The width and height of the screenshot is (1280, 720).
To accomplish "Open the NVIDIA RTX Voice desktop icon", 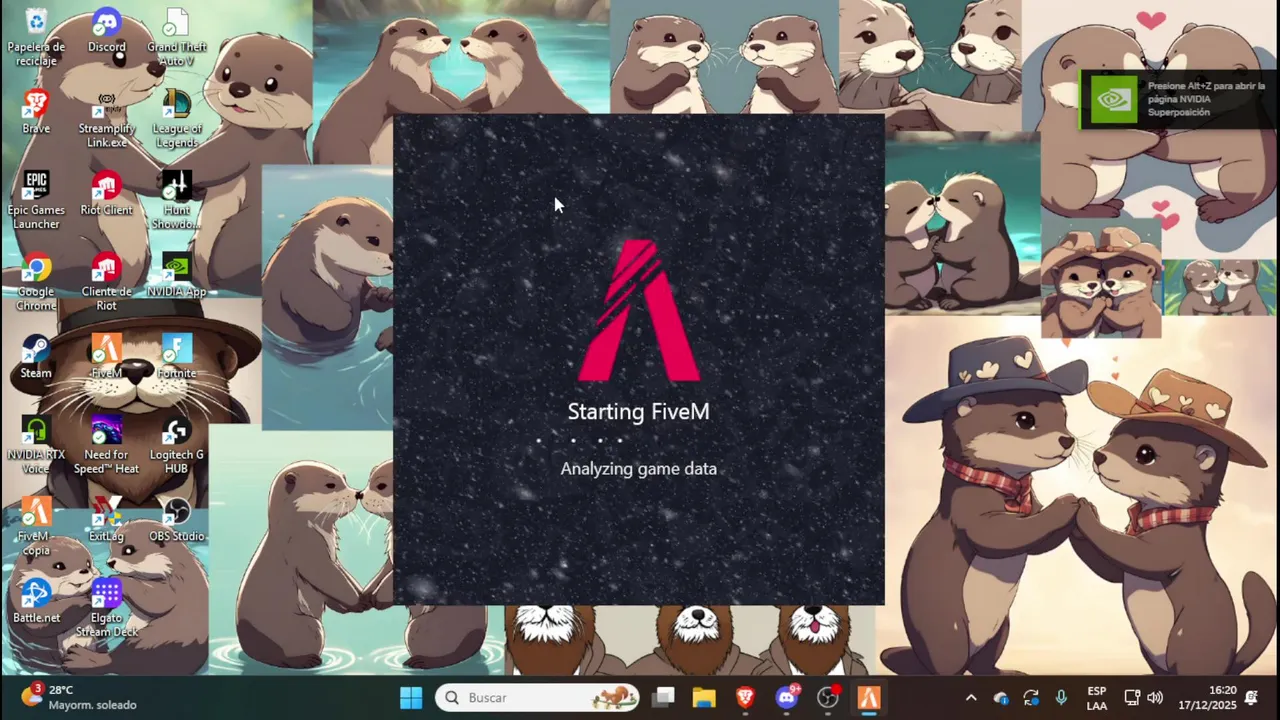I will point(36,445).
